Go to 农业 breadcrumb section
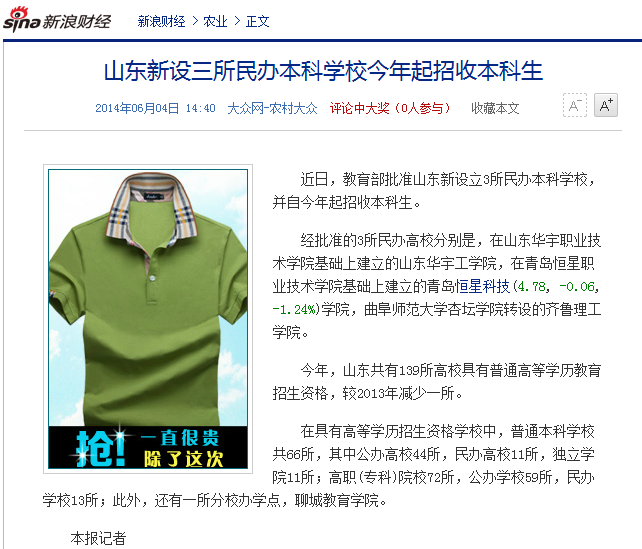The height and width of the screenshot is (549, 642). pyautogui.click(x=215, y=21)
